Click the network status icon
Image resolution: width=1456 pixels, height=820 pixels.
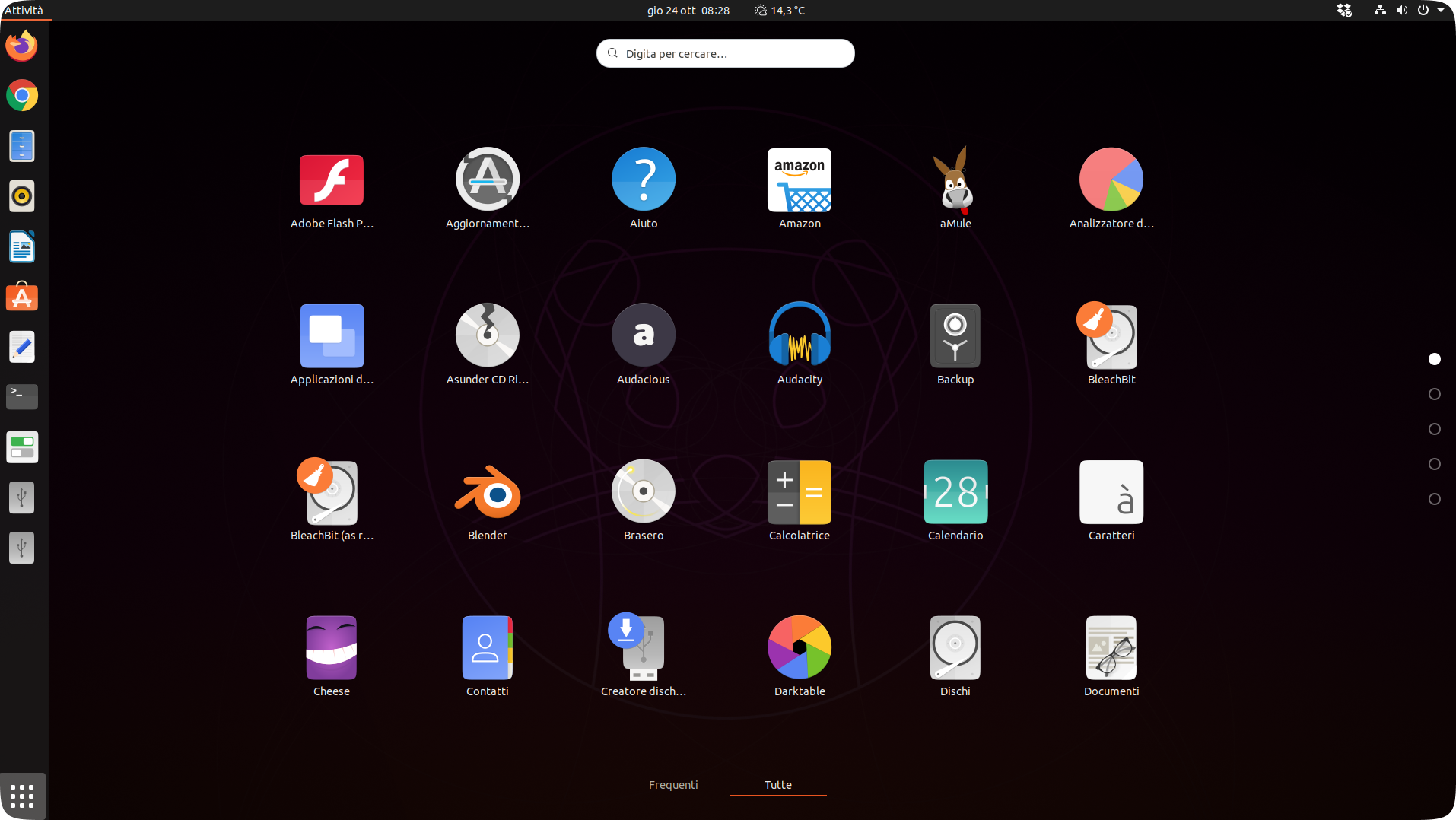pos(1380,11)
